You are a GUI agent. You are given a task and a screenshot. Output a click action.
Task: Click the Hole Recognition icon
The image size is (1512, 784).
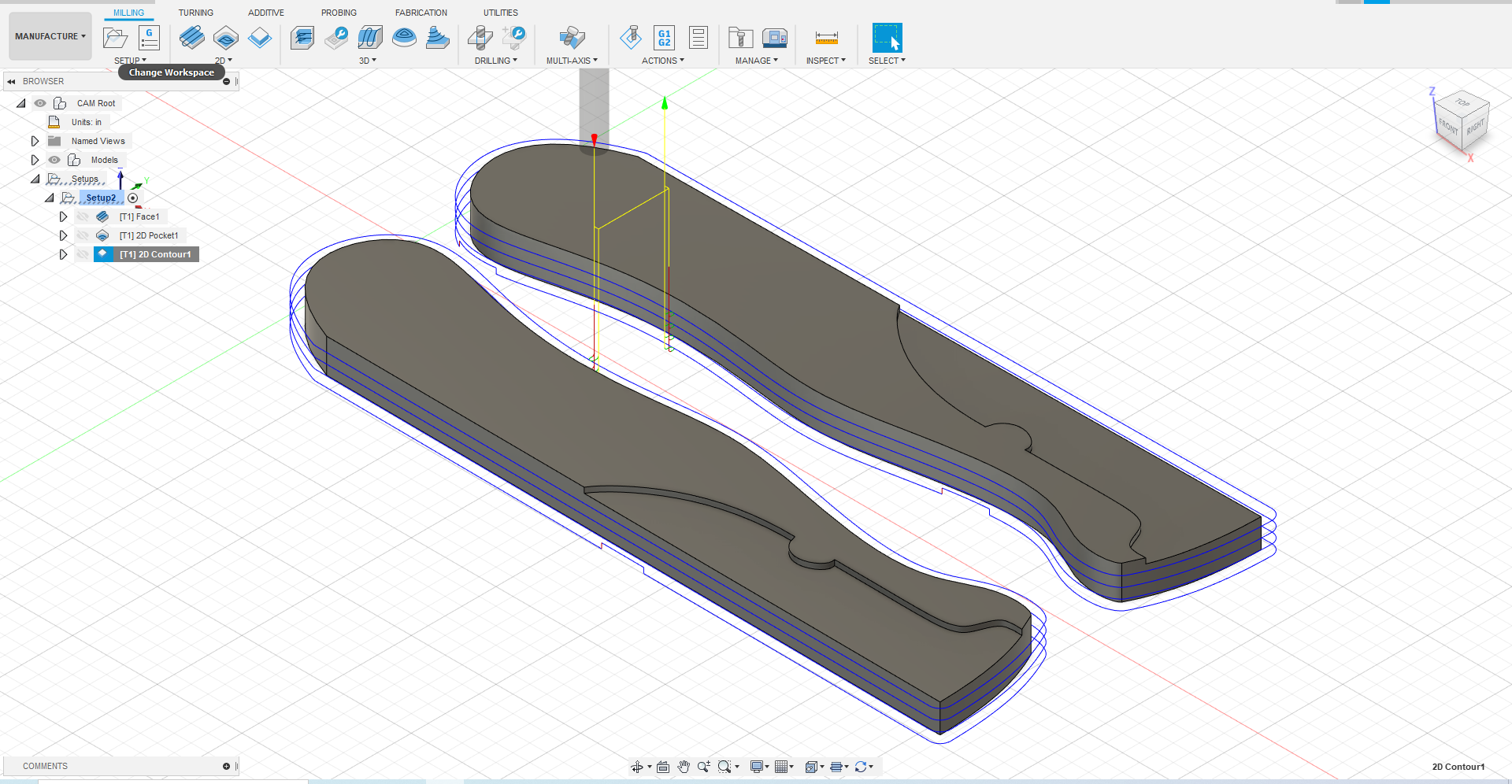[514, 37]
